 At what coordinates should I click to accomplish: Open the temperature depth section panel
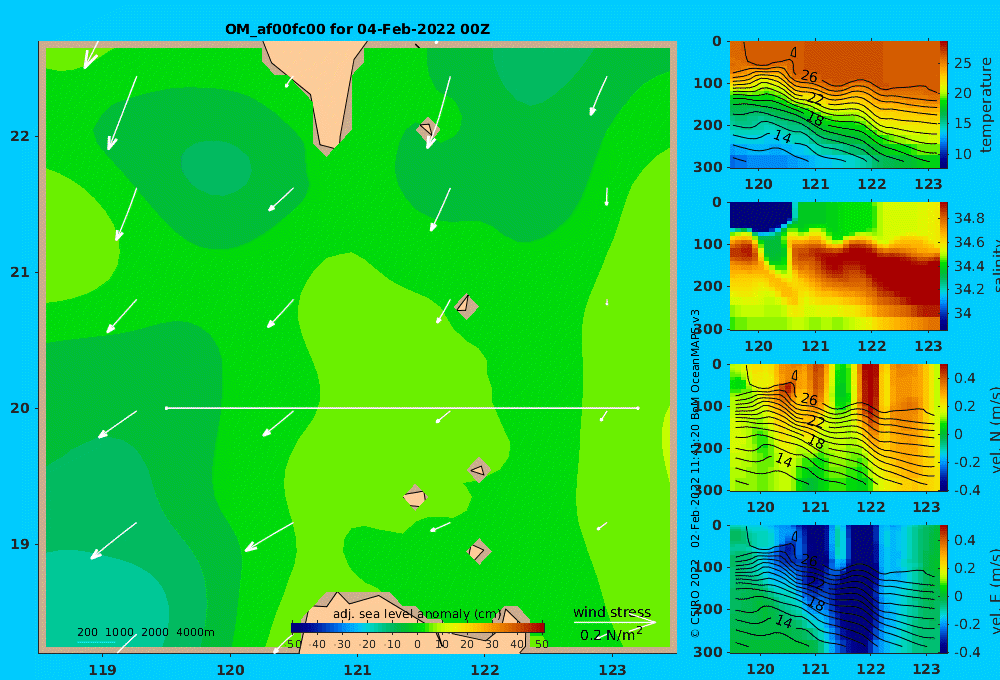point(834,105)
